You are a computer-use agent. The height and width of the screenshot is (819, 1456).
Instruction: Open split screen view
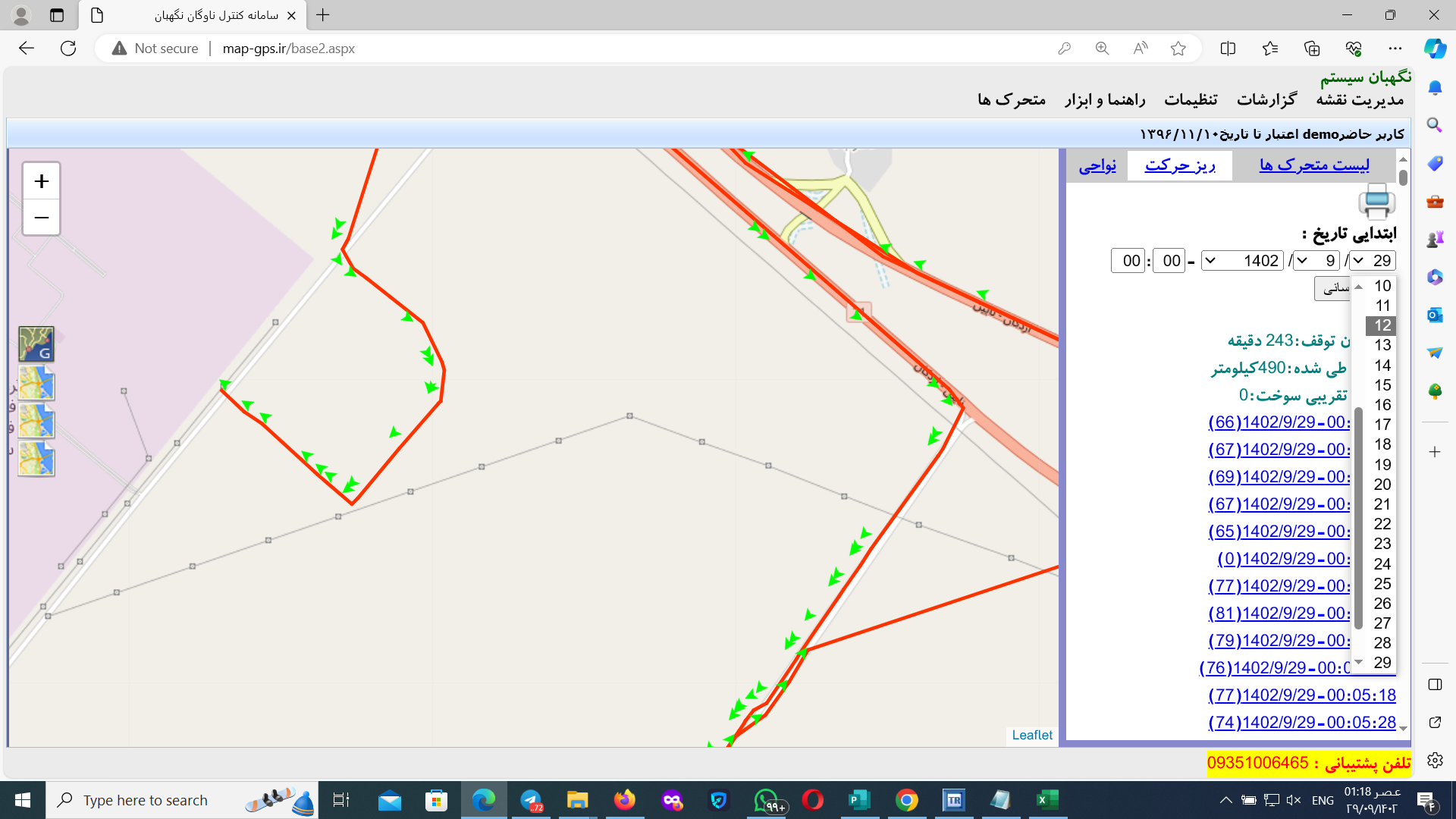tap(1228, 49)
